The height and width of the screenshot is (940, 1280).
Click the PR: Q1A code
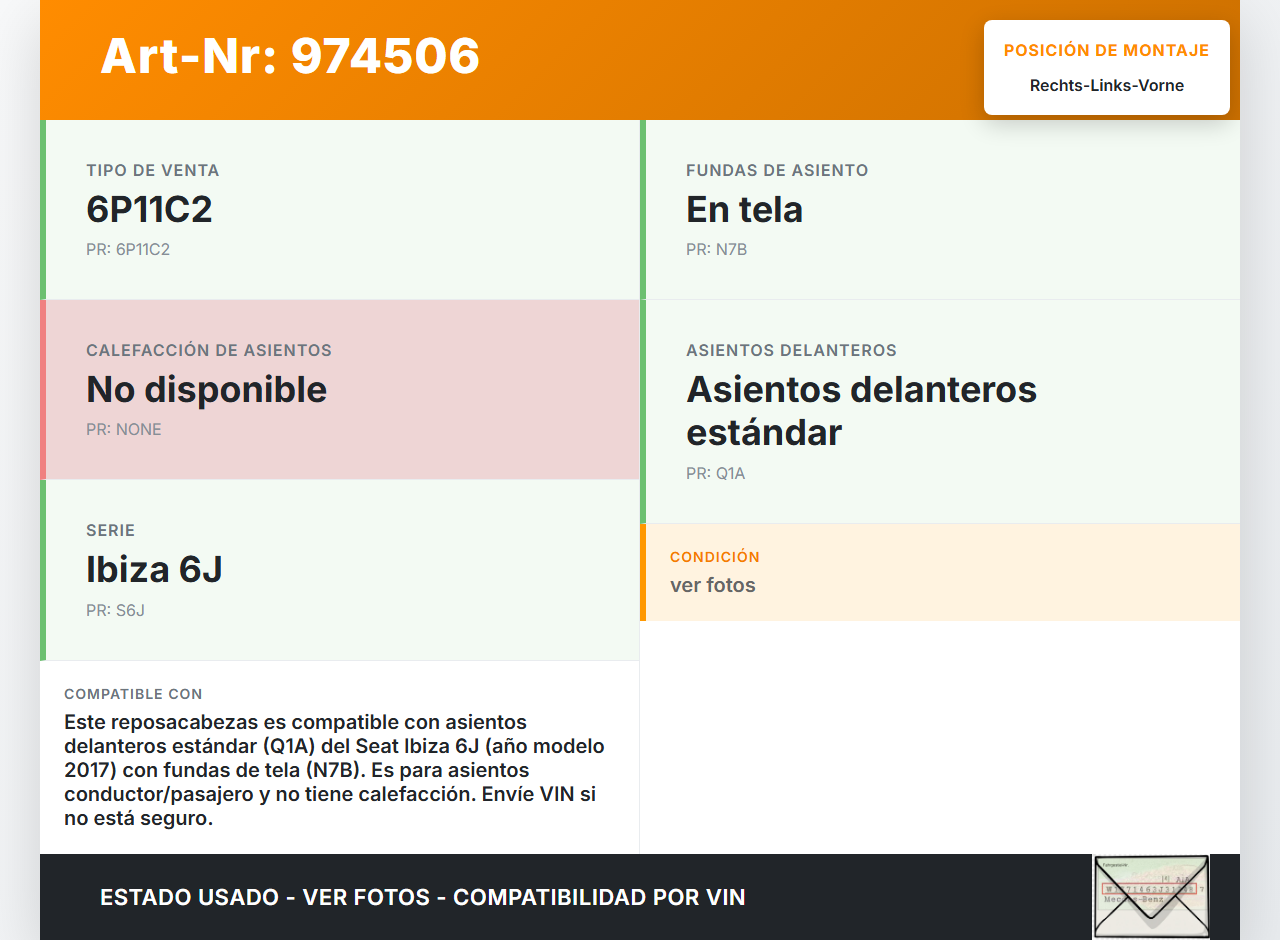715,474
